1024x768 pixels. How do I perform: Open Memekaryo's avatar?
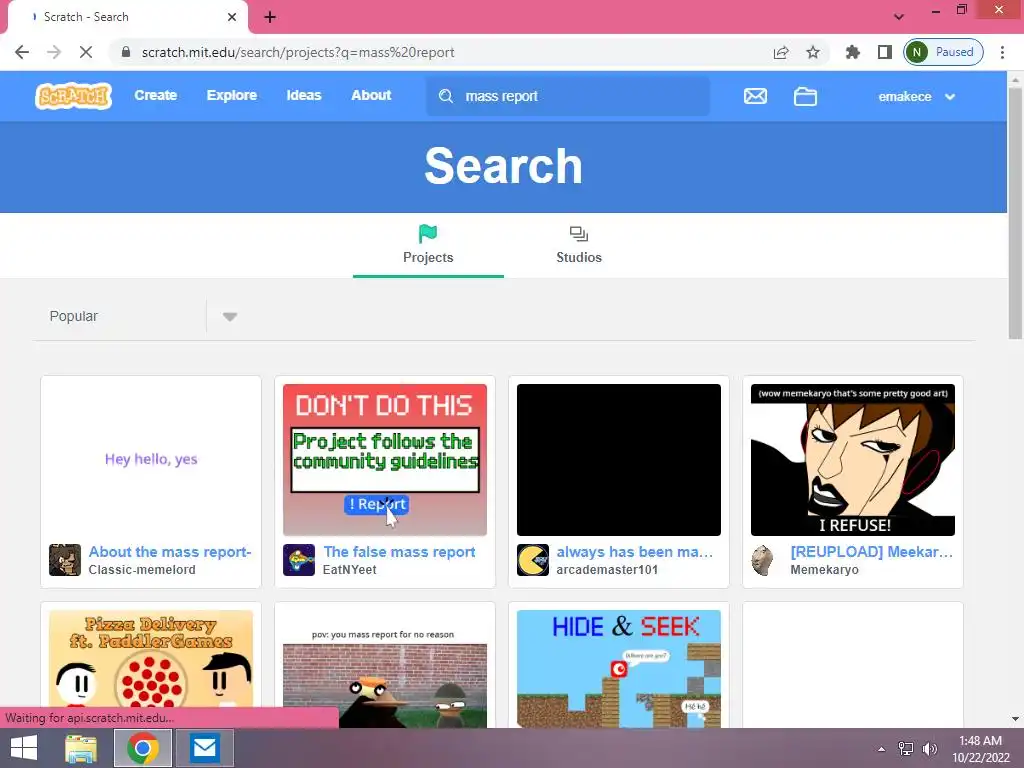[761, 560]
